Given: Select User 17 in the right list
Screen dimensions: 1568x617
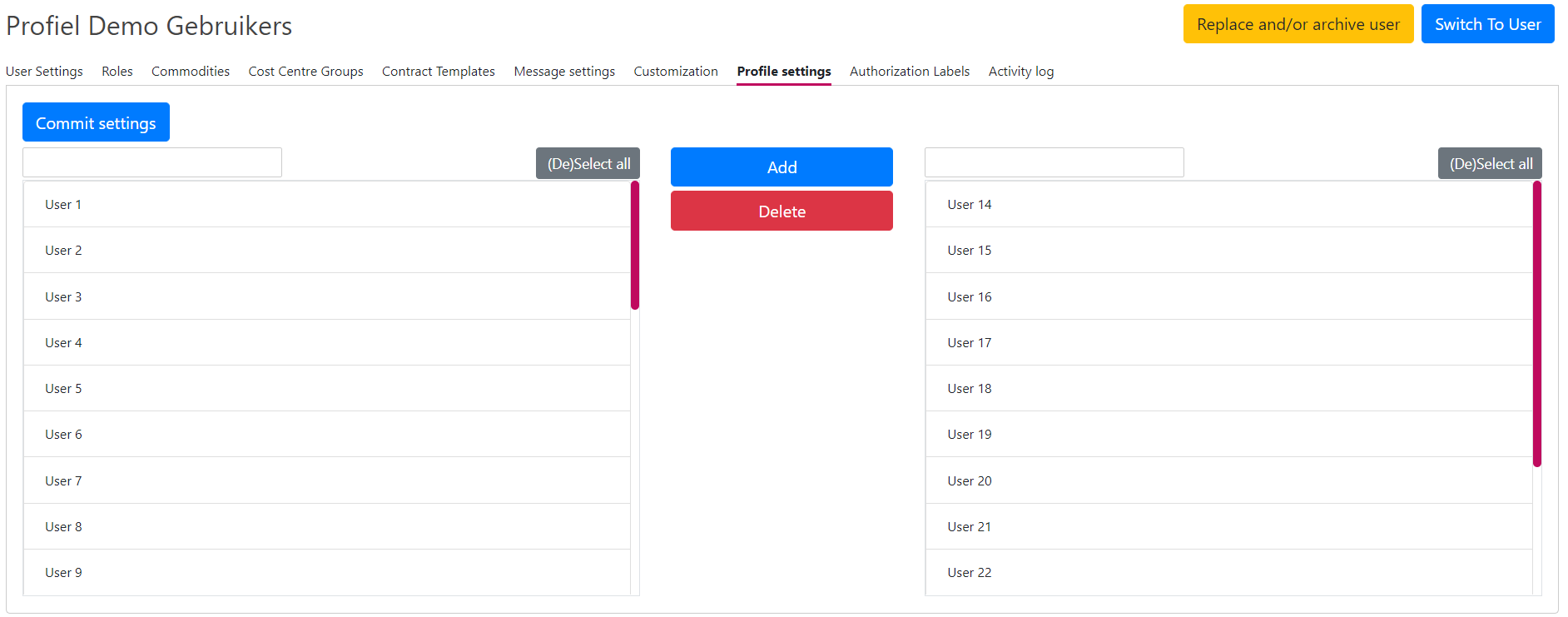Looking at the screenshot, I should pyautogui.click(x=1228, y=342).
